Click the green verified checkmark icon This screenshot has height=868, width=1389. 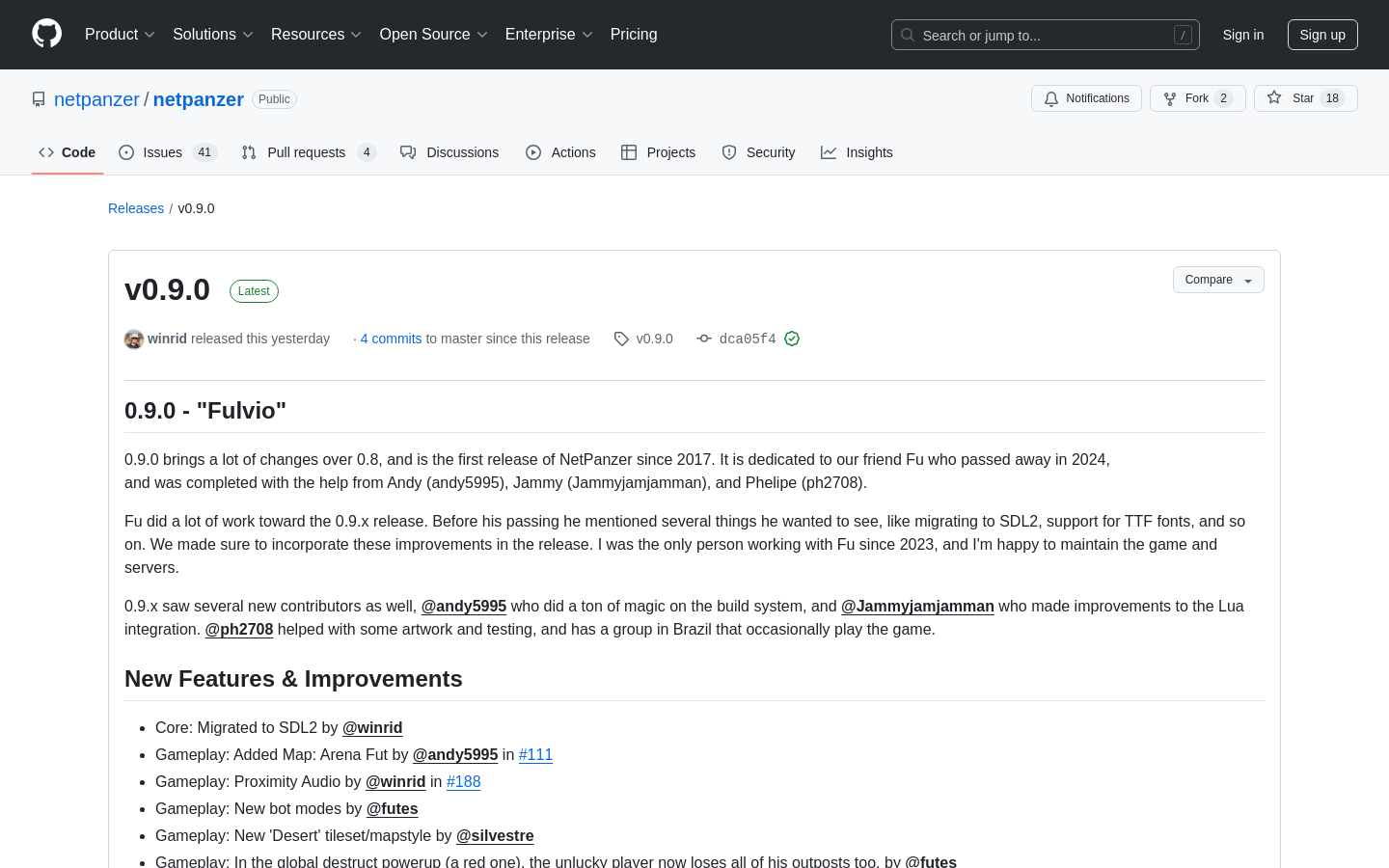tap(792, 339)
